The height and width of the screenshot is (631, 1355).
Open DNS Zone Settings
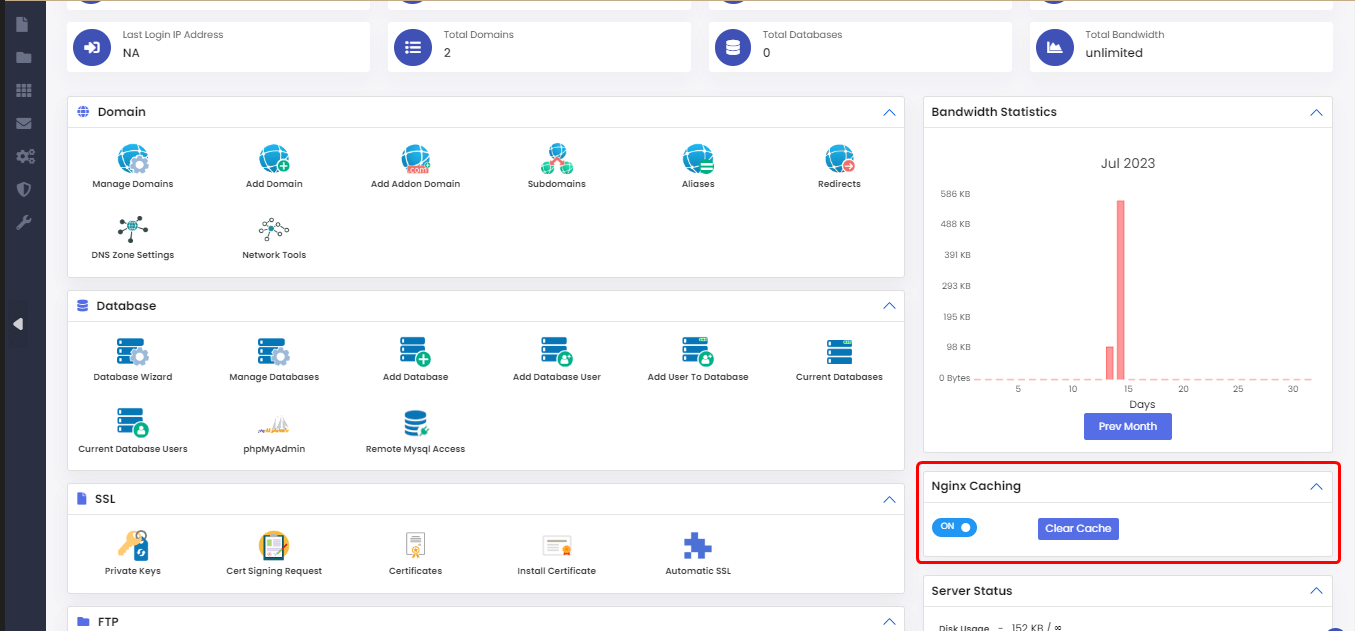[x=133, y=231]
